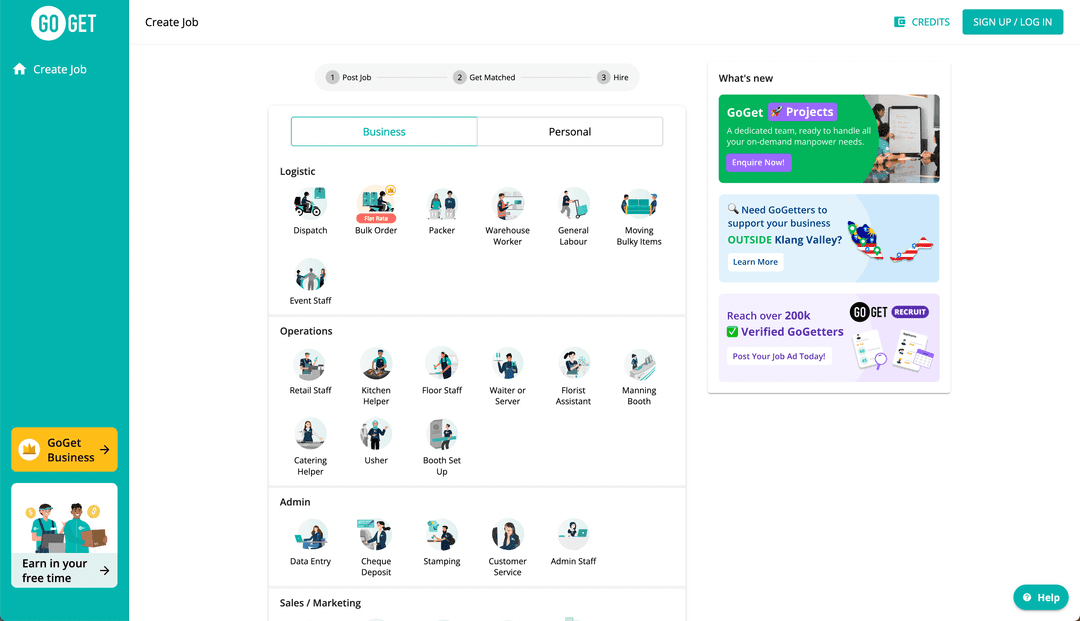
Task: Select the Dispatch job icon
Action: (x=310, y=204)
